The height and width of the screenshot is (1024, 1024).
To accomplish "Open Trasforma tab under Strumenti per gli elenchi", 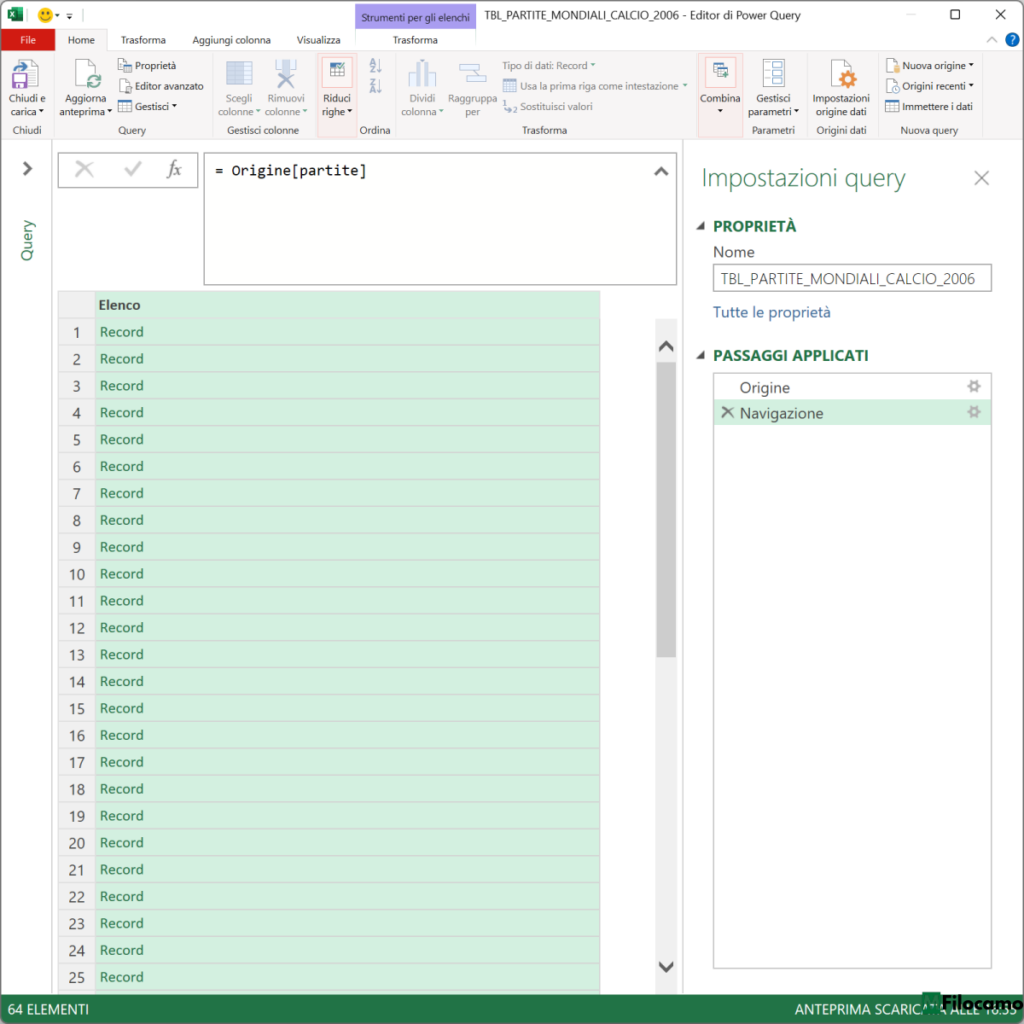I will pos(415,40).
